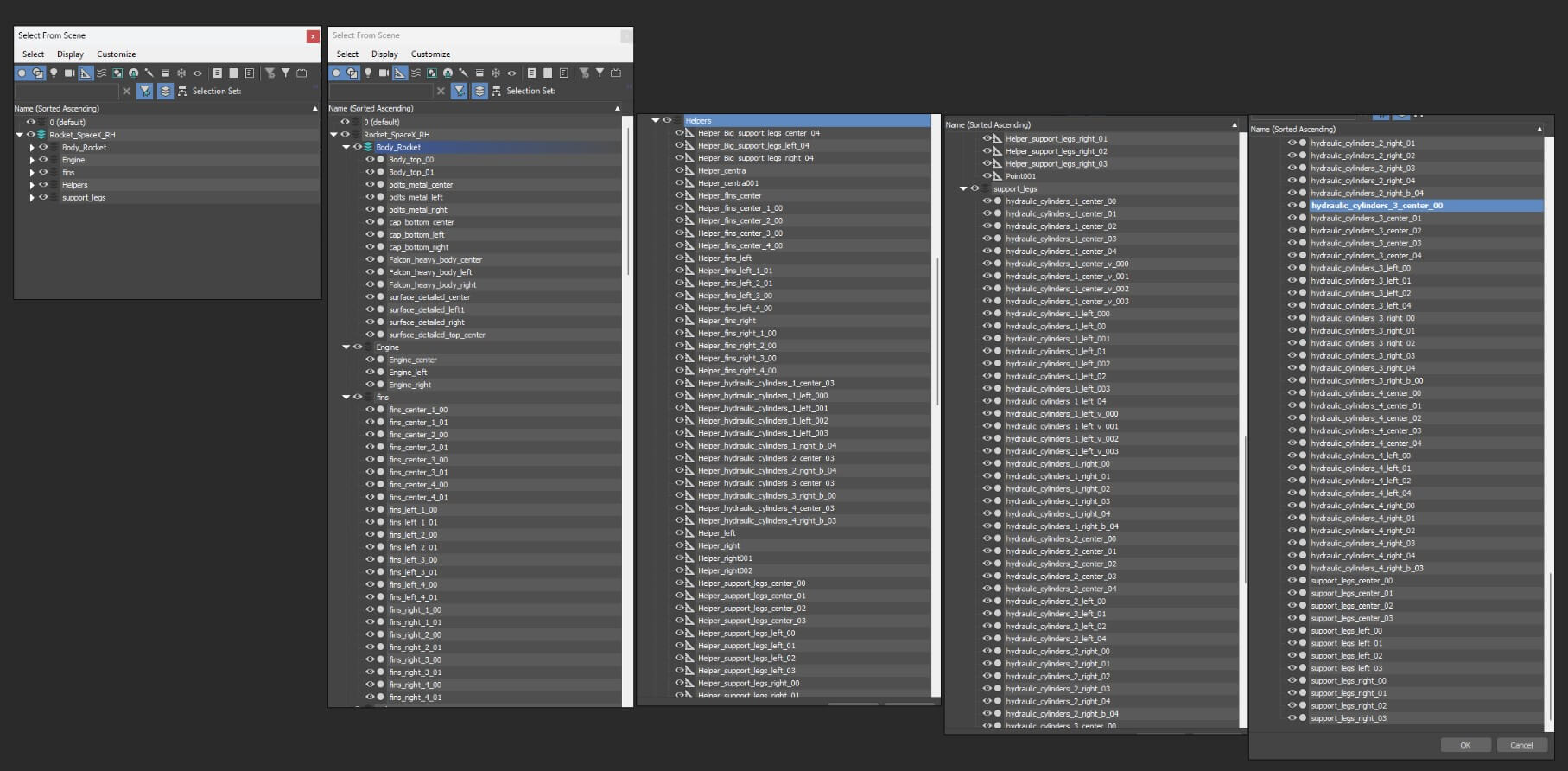The width and height of the screenshot is (1568, 771).
Task: Collapse the Rocket_SpaceX_RH layer in leftmost dialog
Action: 20,135
